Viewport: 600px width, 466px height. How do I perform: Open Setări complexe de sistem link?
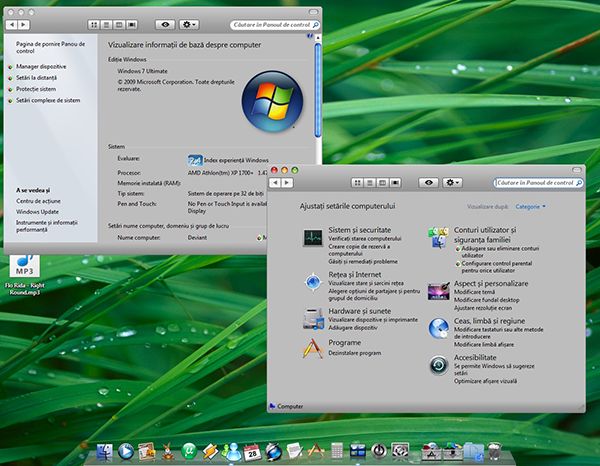[48, 100]
